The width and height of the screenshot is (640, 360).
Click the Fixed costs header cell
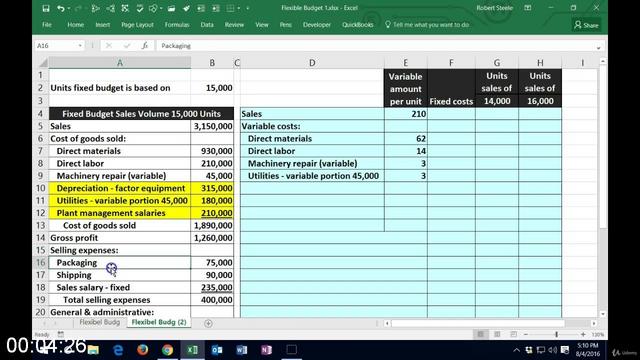451,88
